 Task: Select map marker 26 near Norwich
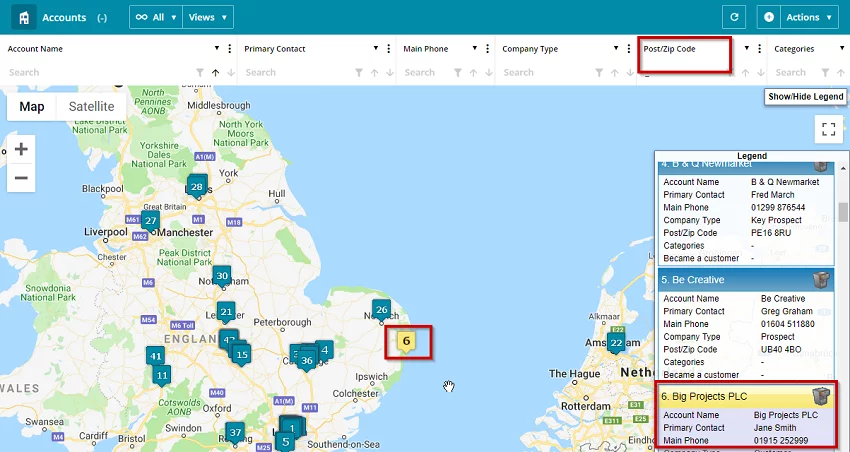[382, 311]
